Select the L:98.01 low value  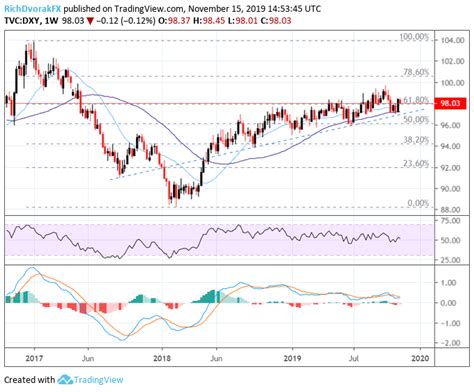tap(242, 21)
